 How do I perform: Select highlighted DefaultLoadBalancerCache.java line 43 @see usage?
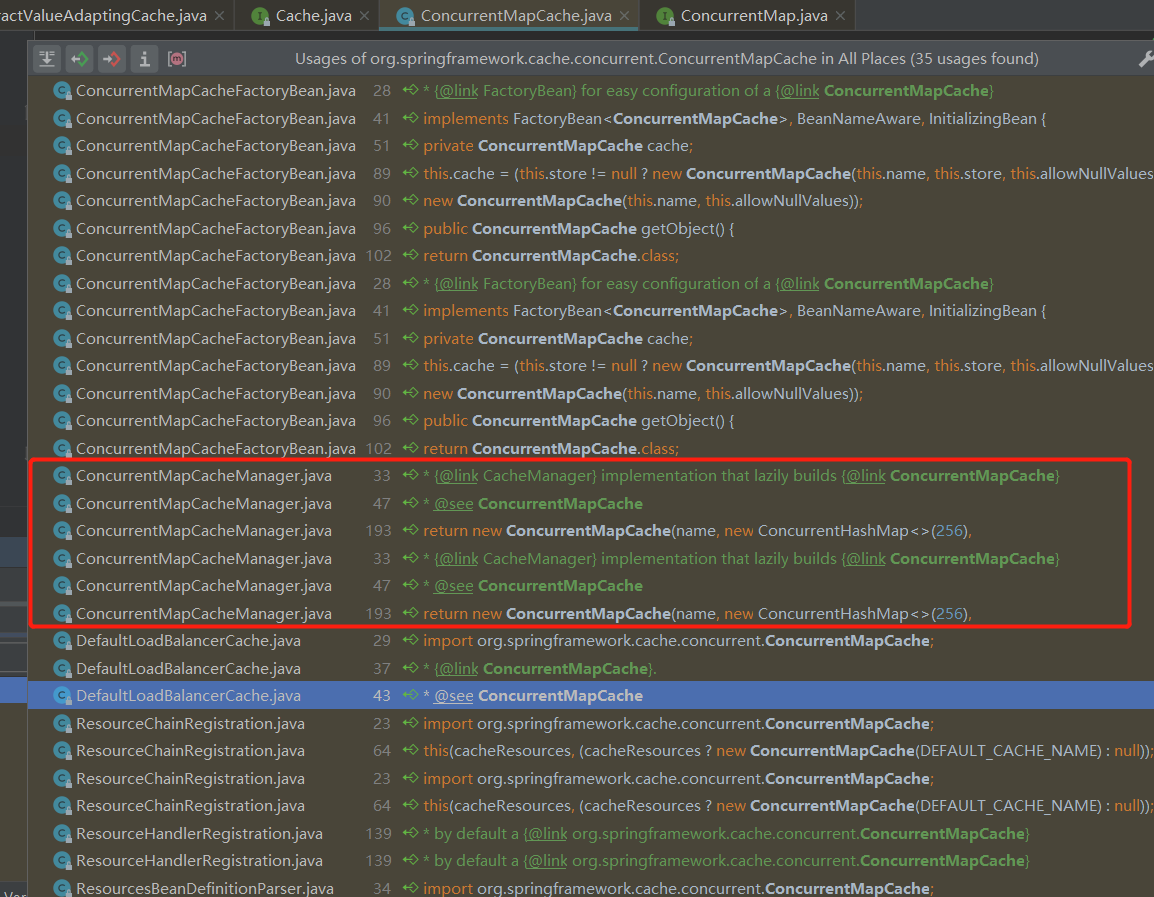coord(590,695)
